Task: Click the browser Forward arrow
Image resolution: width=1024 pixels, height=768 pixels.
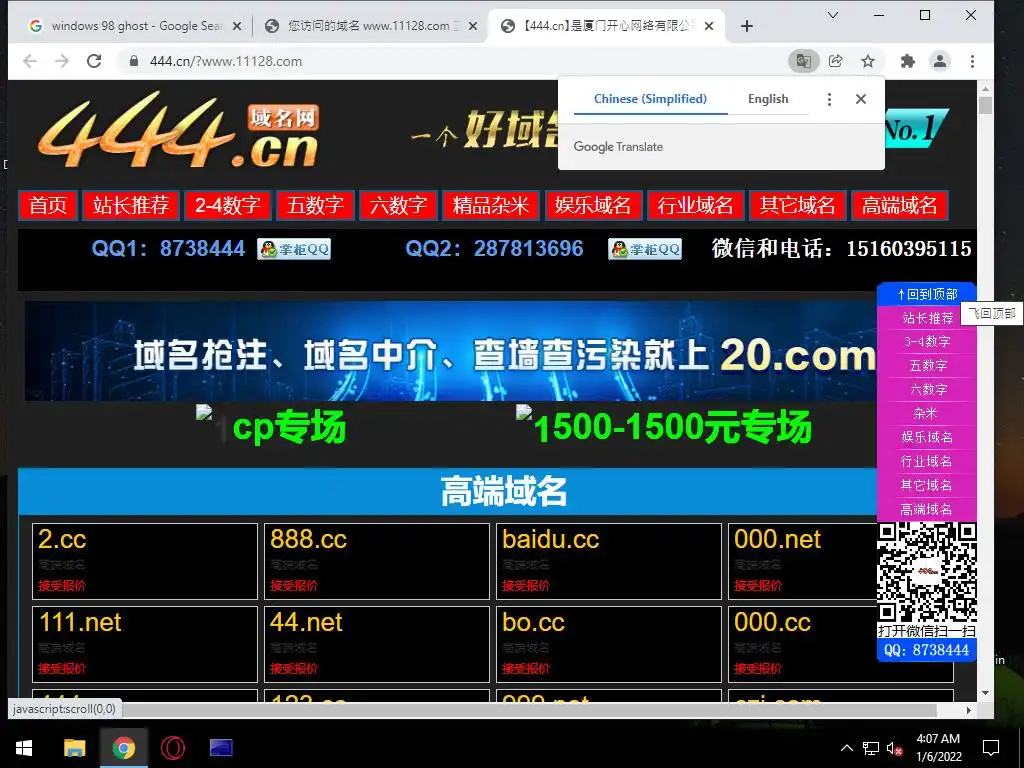Action: [62, 61]
